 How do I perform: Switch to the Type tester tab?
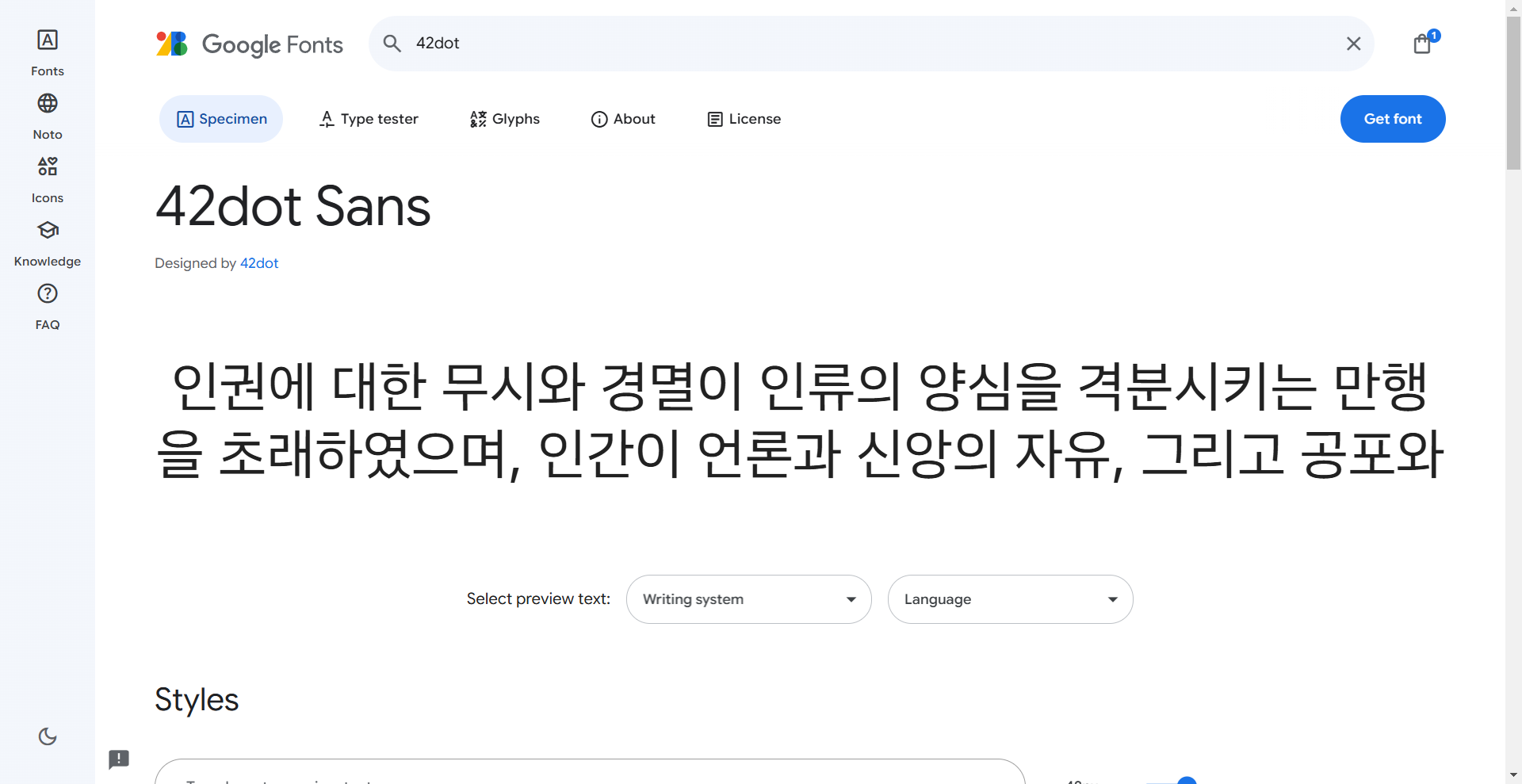pyautogui.click(x=369, y=119)
